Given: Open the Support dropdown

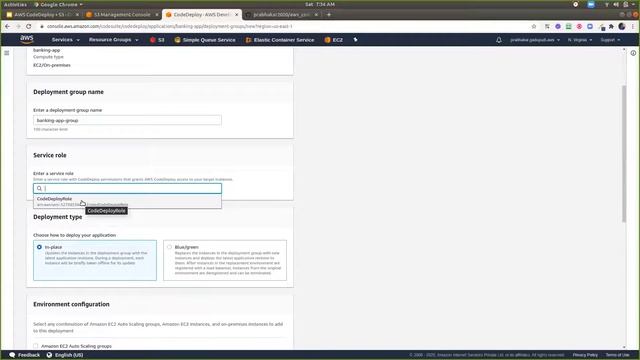Looking at the screenshot, I should tap(610, 40).
